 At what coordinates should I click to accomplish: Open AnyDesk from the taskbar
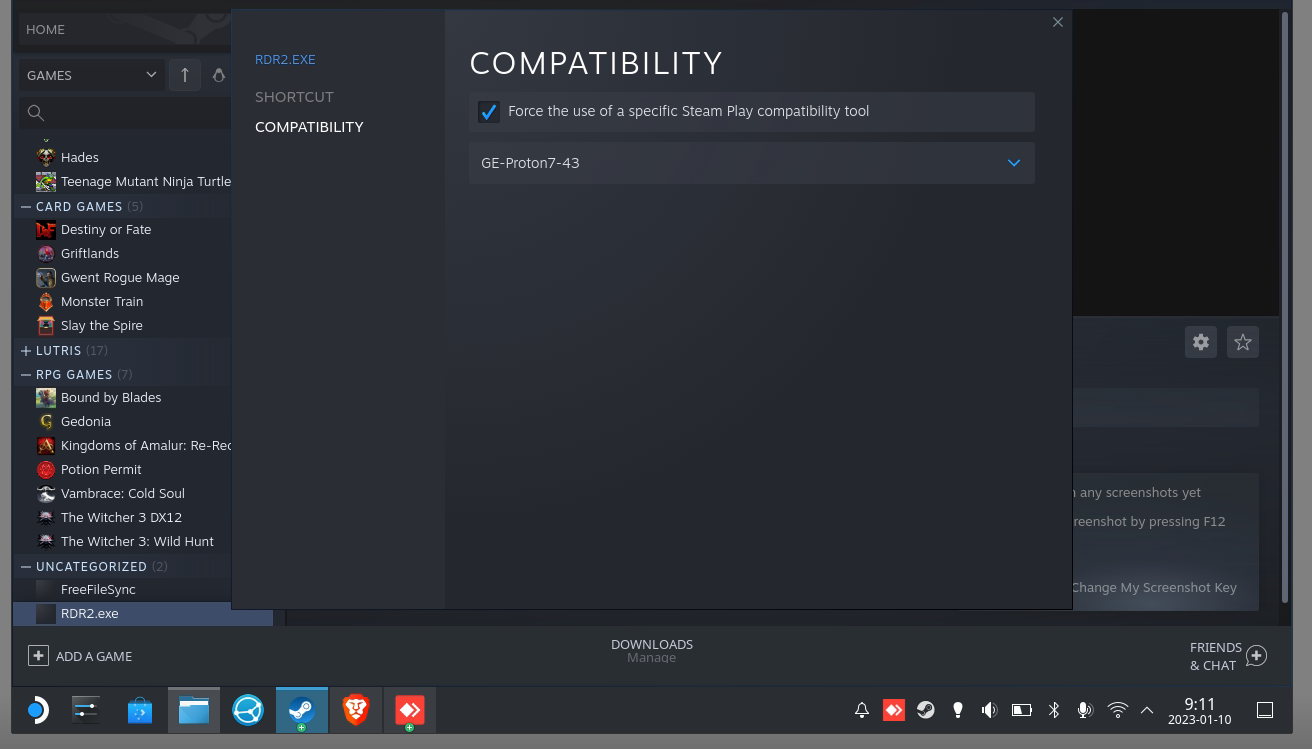[x=410, y=711]
